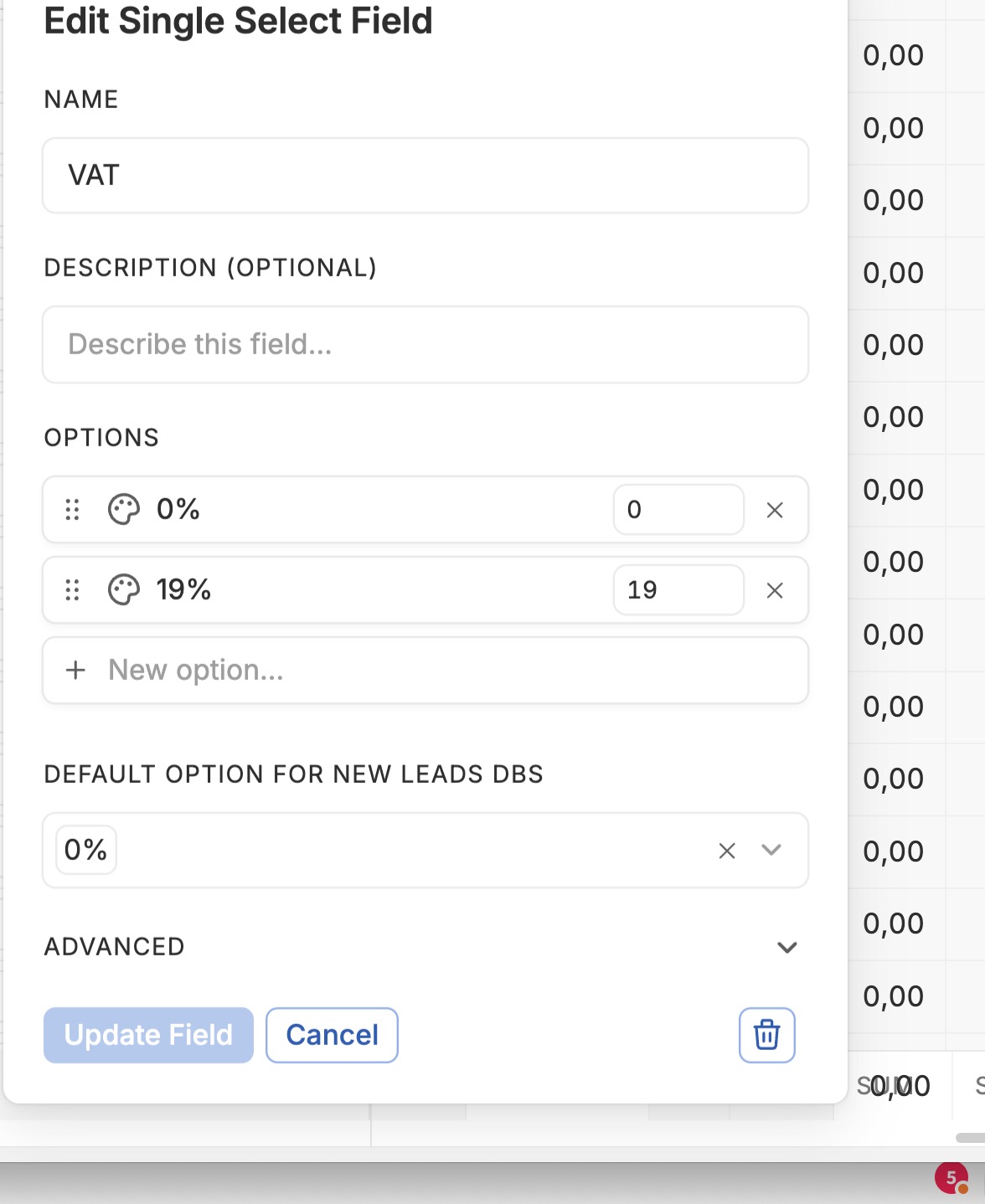Click the red notification badge showing 5

tap(951, 1178)
